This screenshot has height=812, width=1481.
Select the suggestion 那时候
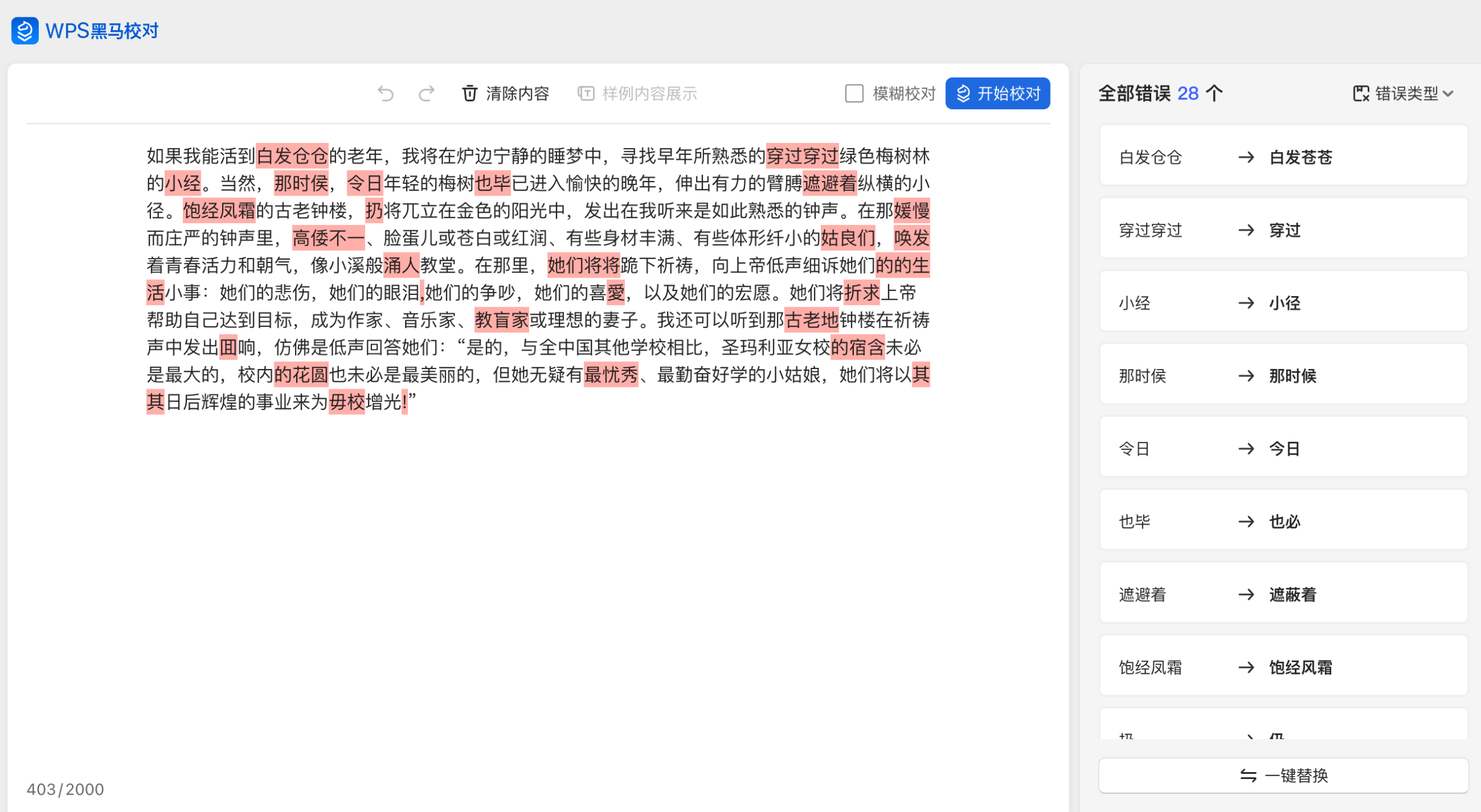coord(1292,376)
